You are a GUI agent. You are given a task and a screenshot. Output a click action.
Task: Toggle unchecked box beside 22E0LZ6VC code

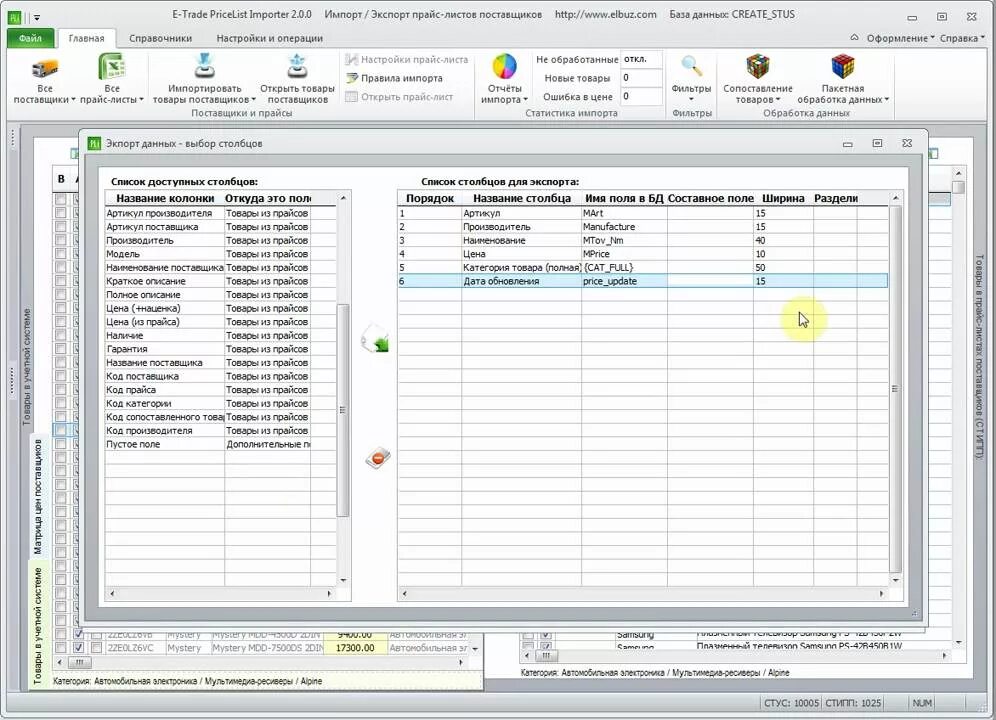97,648
